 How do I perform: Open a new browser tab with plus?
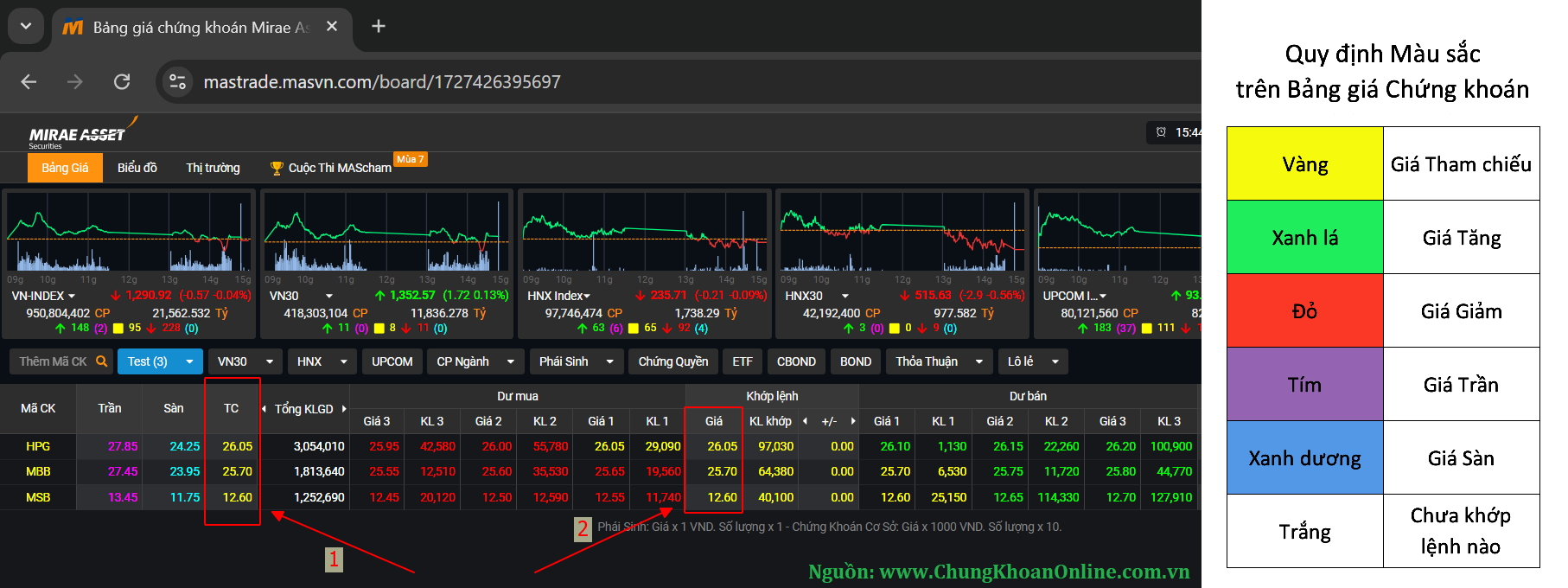[379, 26]
